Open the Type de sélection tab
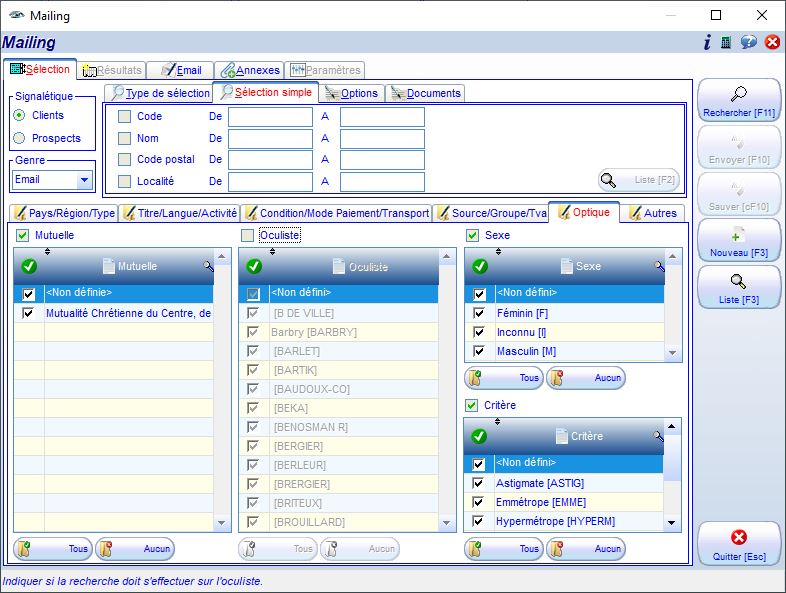Screen dimensions: 786x593 159,93
